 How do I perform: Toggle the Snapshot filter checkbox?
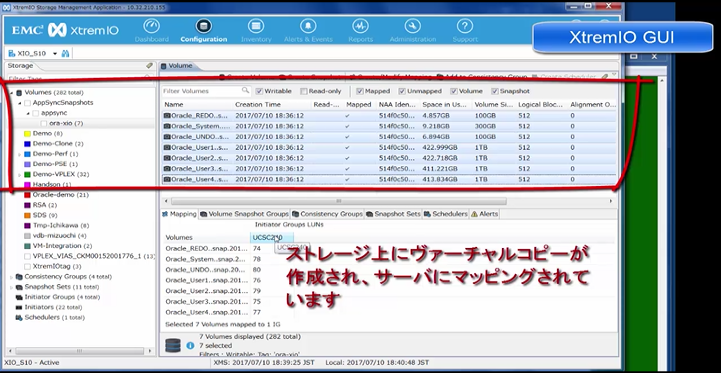click(x=495, y=91)
